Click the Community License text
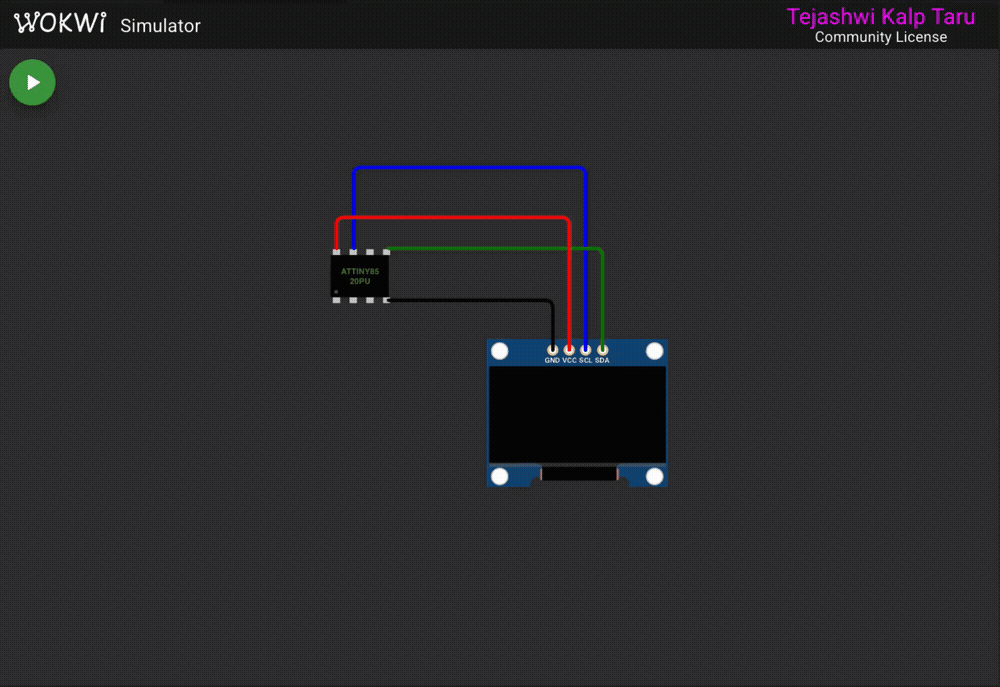Screen dimensions: 1000x687 pos(880,38)
